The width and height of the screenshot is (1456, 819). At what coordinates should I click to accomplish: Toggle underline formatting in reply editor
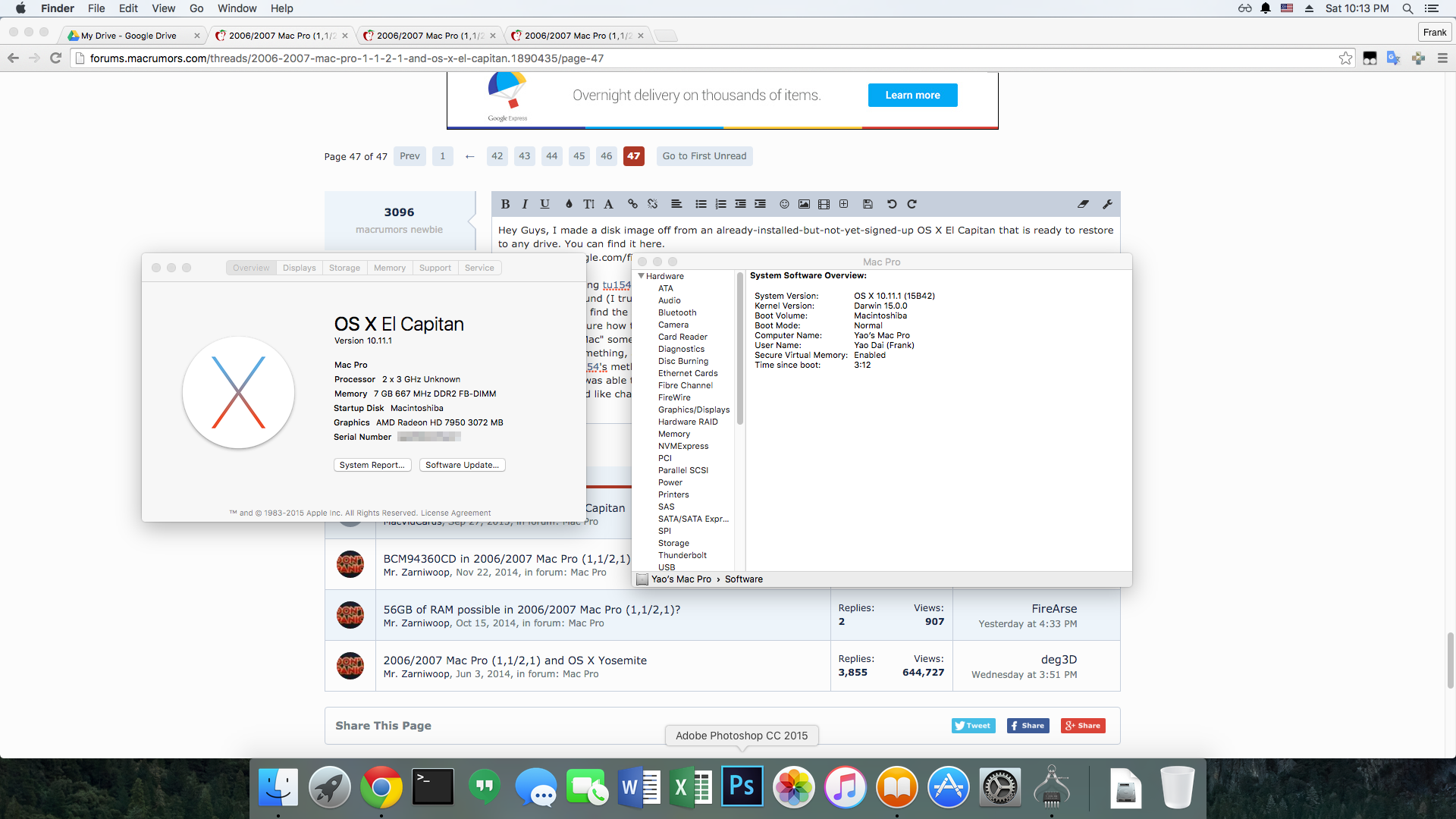[x=544, y=204]
